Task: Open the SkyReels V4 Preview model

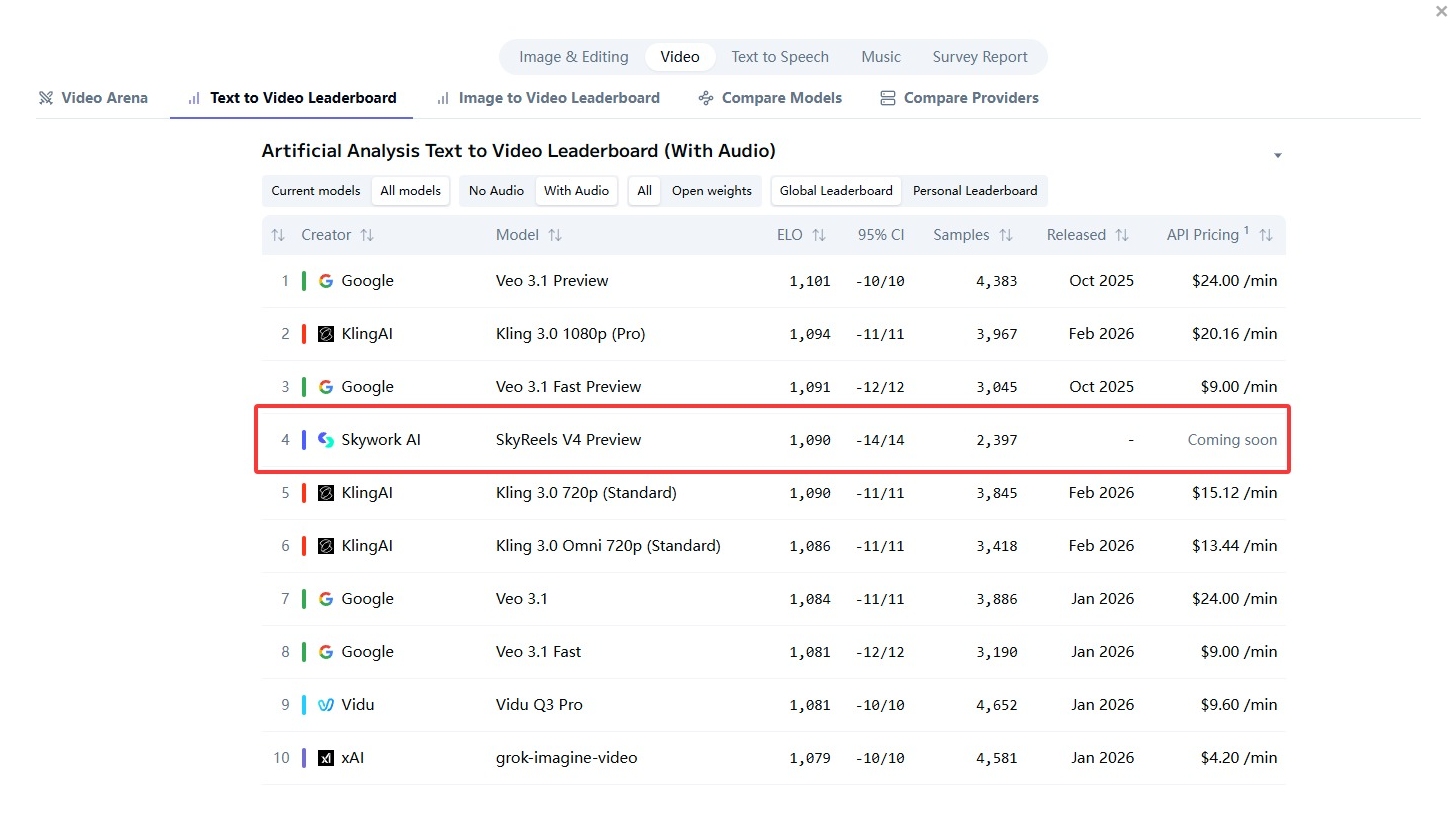Action: tap(568, 440)
